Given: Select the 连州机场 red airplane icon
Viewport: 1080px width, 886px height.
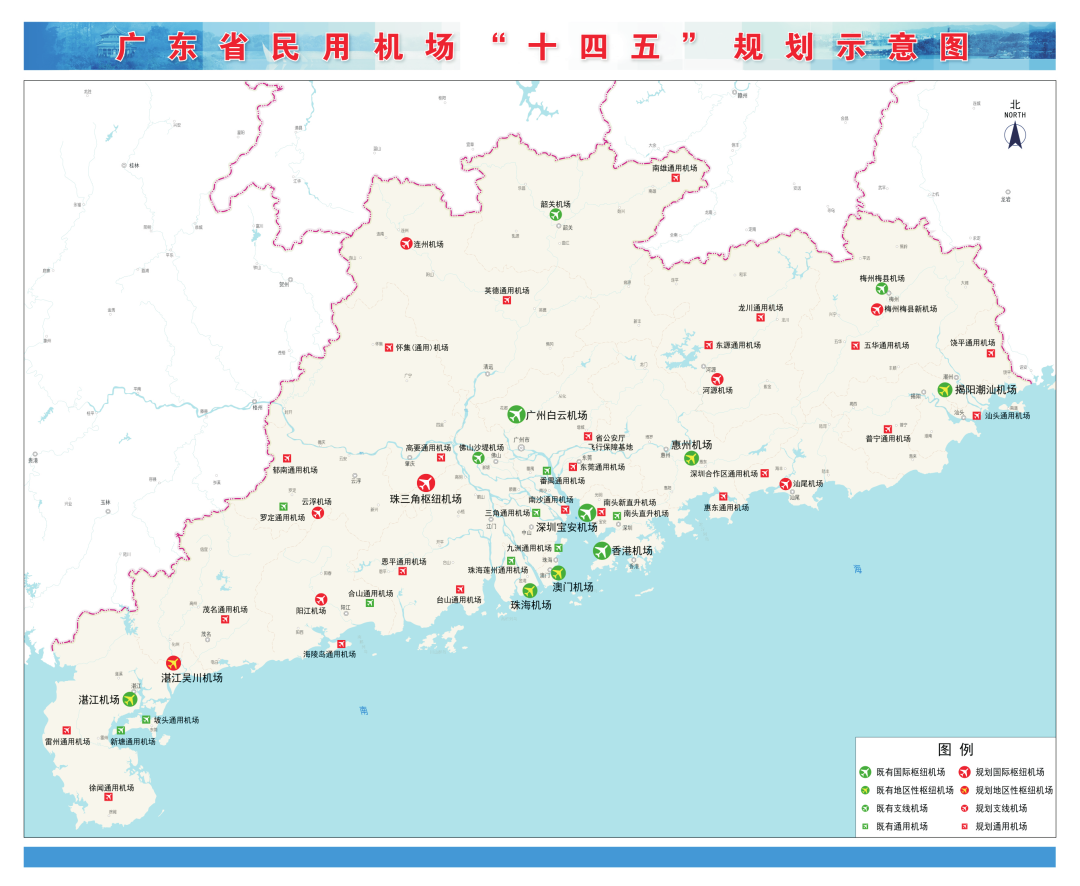Looking at the screenshot, I should (406, 244).
